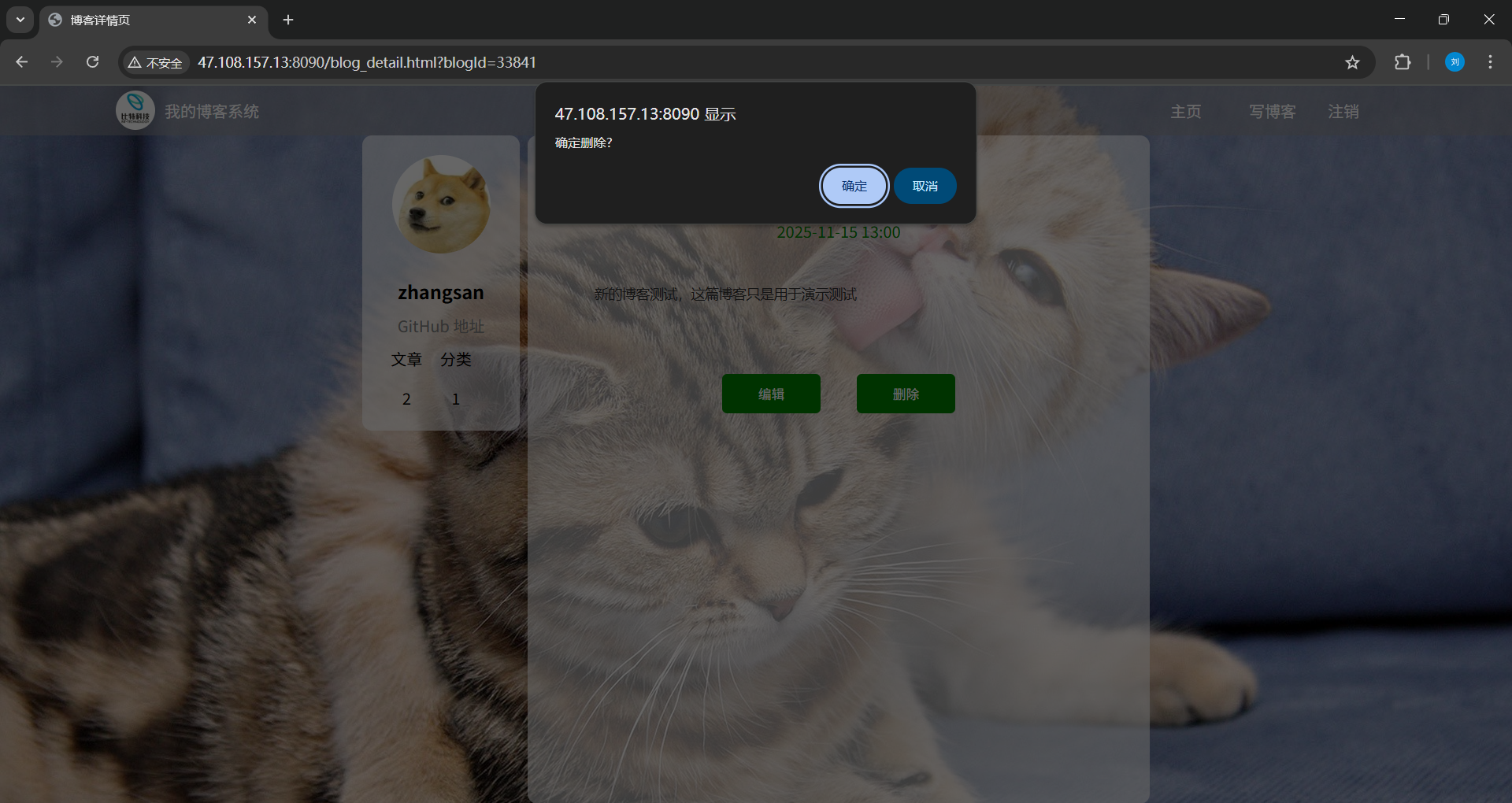Open the browser profile avatar

[1455, 62]
